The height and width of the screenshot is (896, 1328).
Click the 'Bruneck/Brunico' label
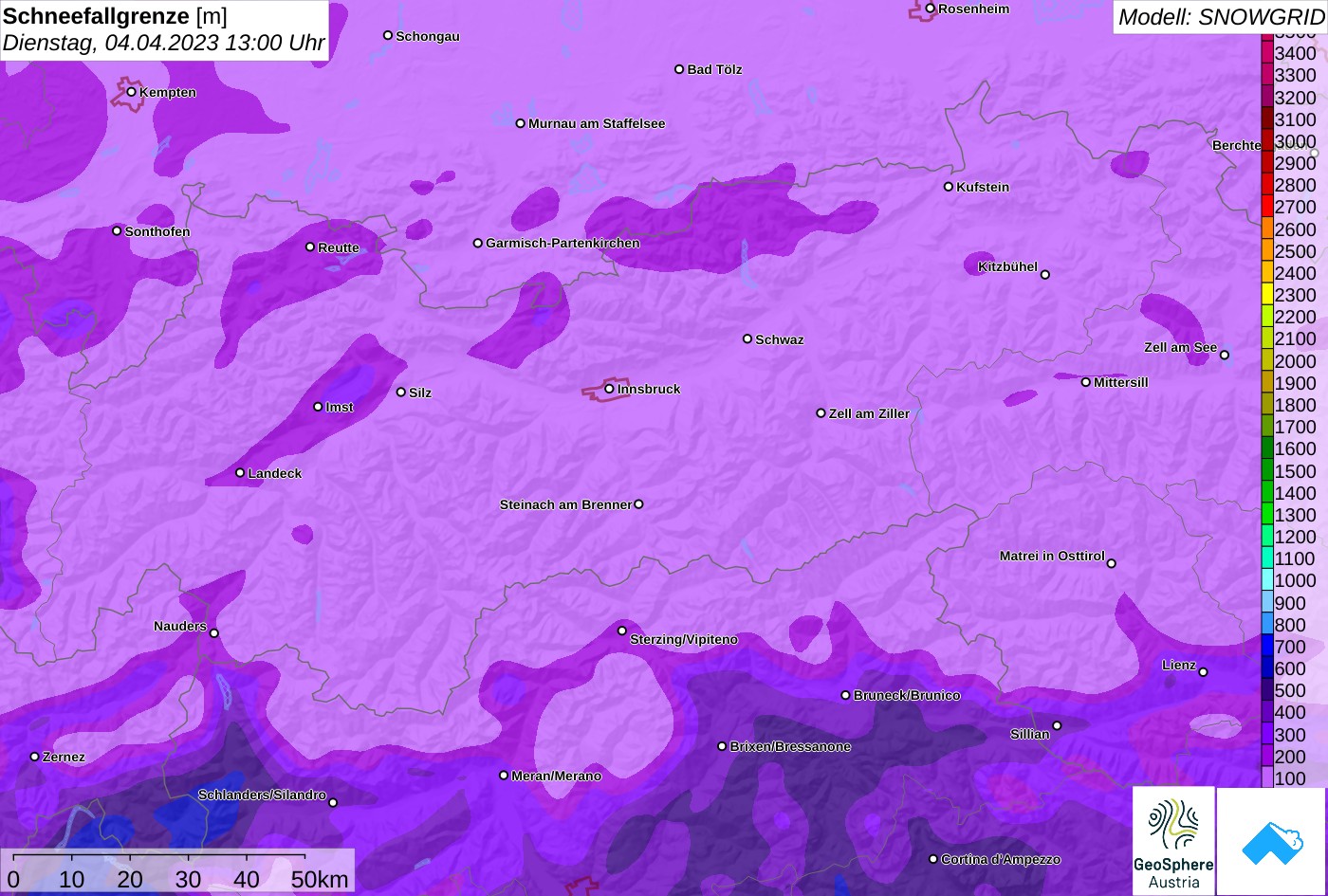tap(907, 695)
